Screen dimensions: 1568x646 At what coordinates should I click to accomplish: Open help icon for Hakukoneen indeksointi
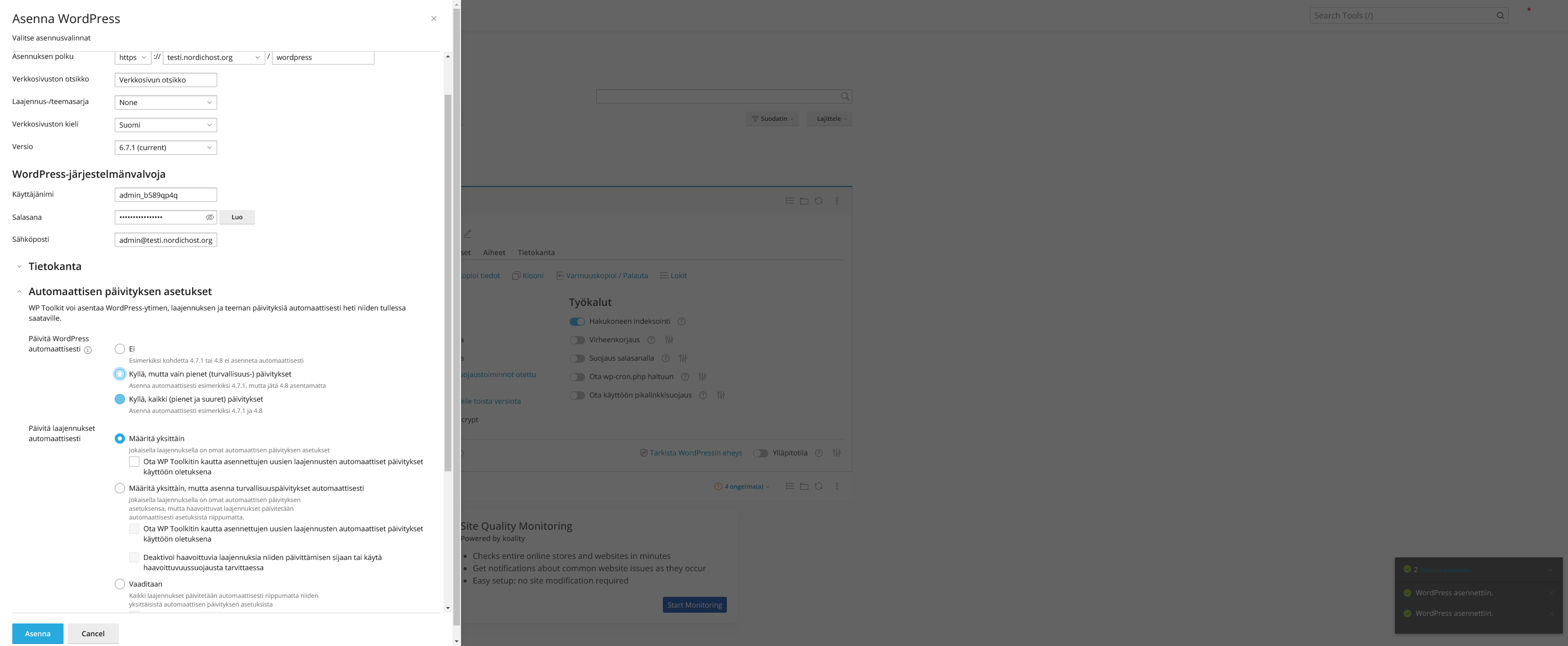coord(682,322)
